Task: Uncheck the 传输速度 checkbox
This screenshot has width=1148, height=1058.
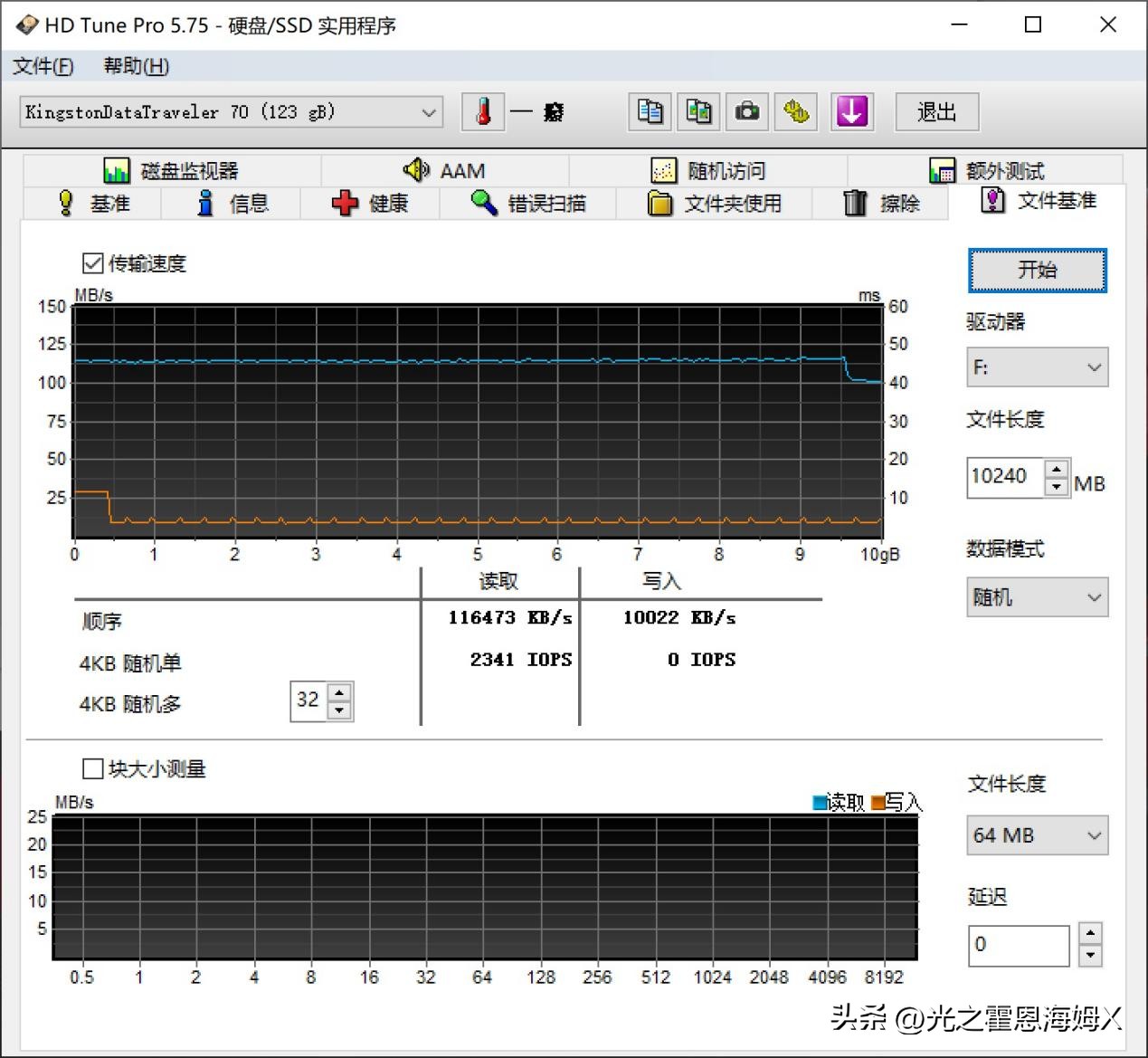Action: (x=93, y=263)
